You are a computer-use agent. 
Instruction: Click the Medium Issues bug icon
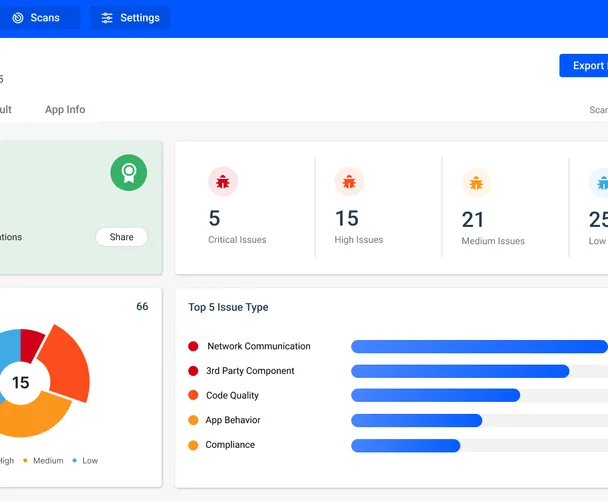click(476, 183)
